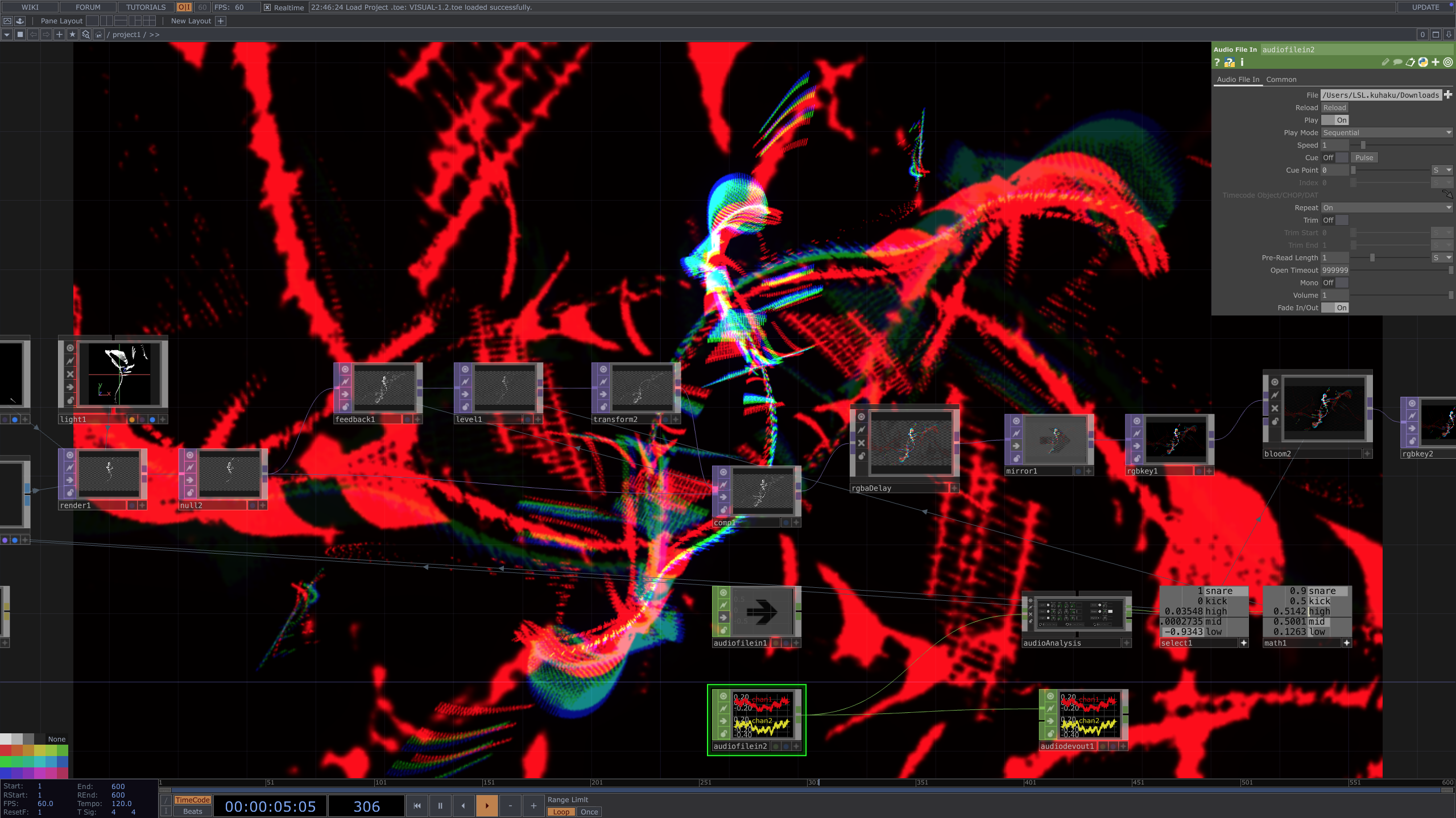Show operator info with the i icon
The image size is (1456, 818).
click(x=1242, y=63)
